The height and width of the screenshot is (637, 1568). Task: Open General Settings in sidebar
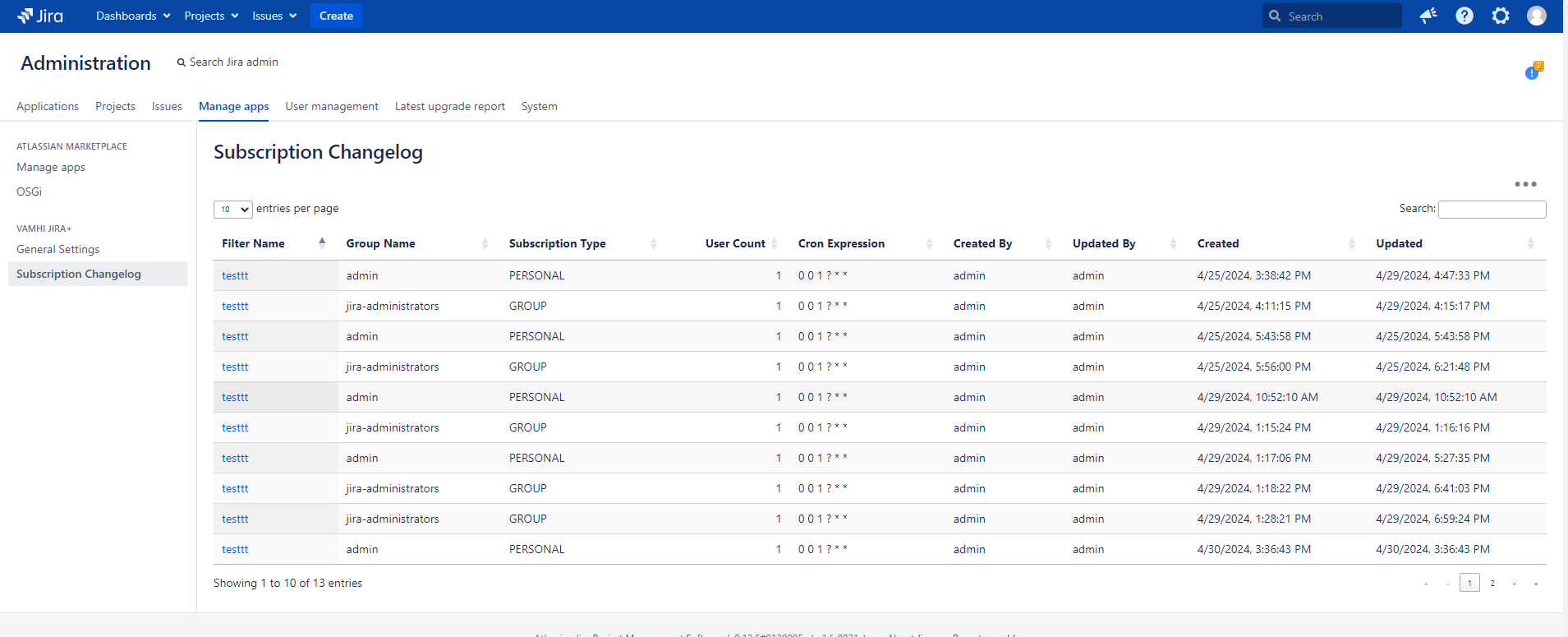coord(58,249)
